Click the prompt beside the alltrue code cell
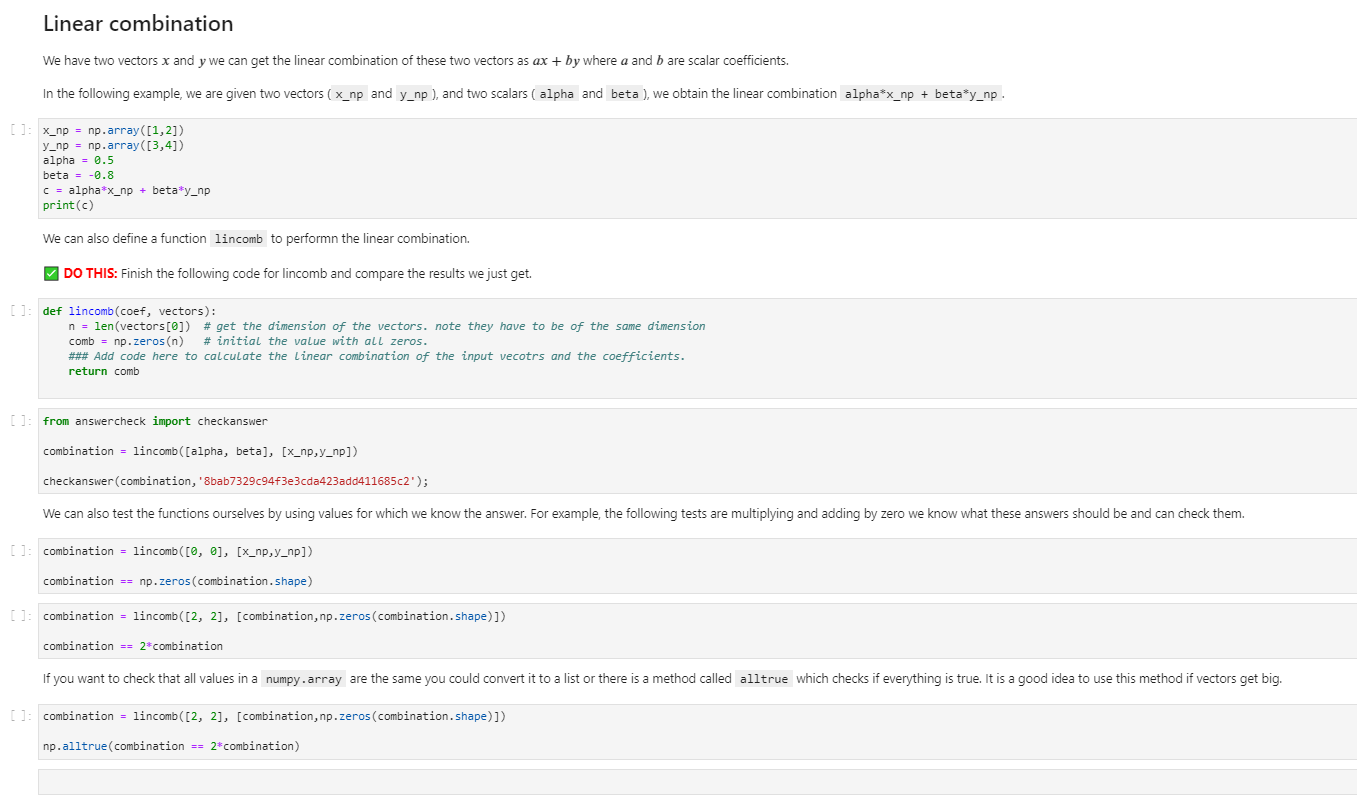The height and width of the screenshot is (797, 1357). click(18, 715)
